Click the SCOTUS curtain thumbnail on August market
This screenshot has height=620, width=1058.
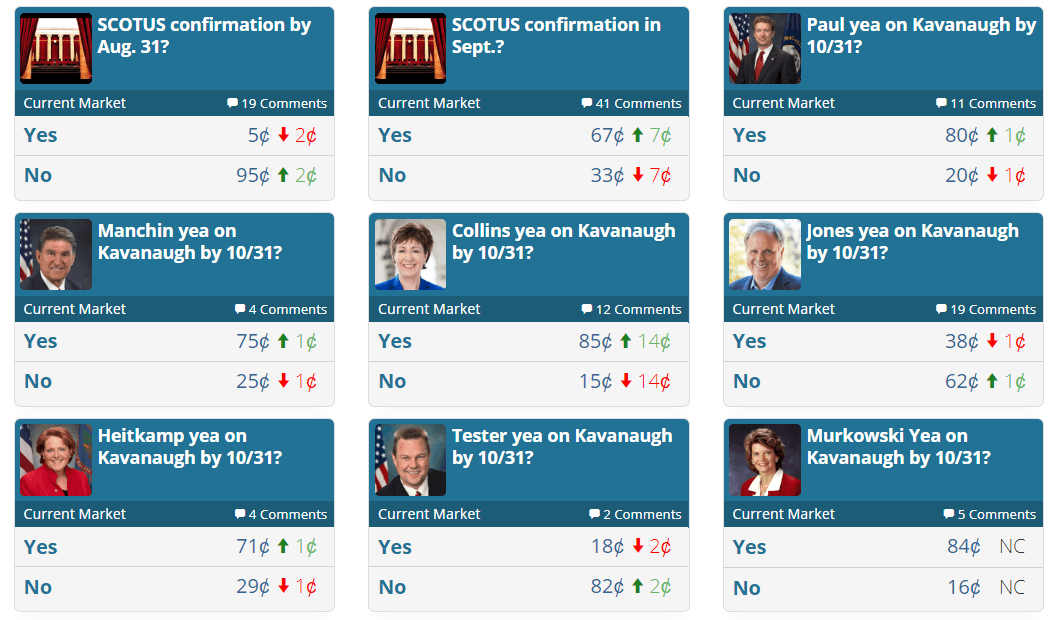pyautogui.click(x=55, y=47)
